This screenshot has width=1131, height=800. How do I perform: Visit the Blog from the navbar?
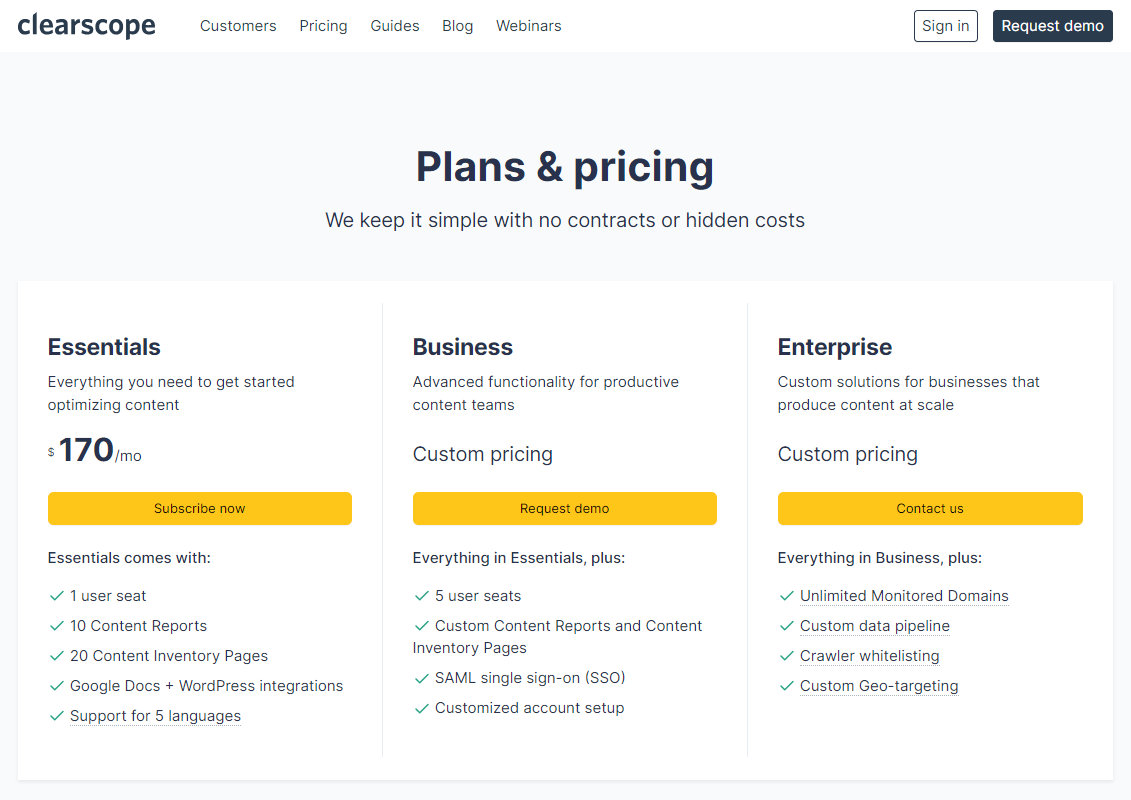(x=457, y=26)
